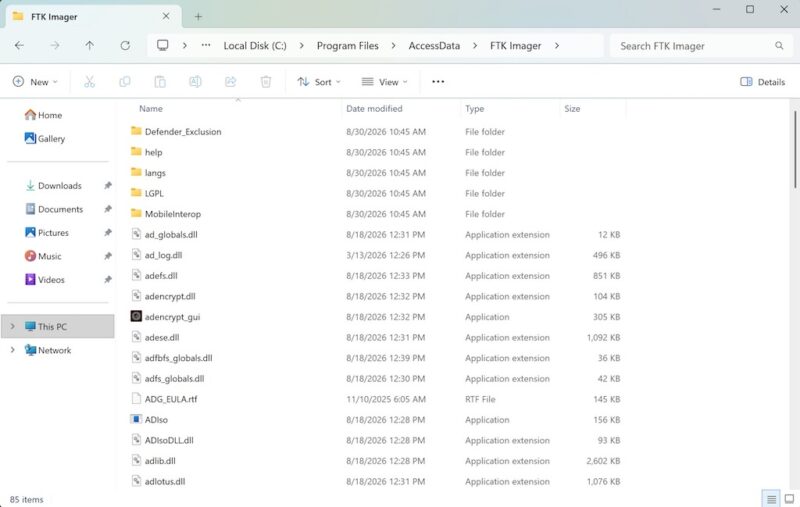Viewport: 800px width, 507px height.
Task: Sort by Type column header
Action: pos(474,109)
